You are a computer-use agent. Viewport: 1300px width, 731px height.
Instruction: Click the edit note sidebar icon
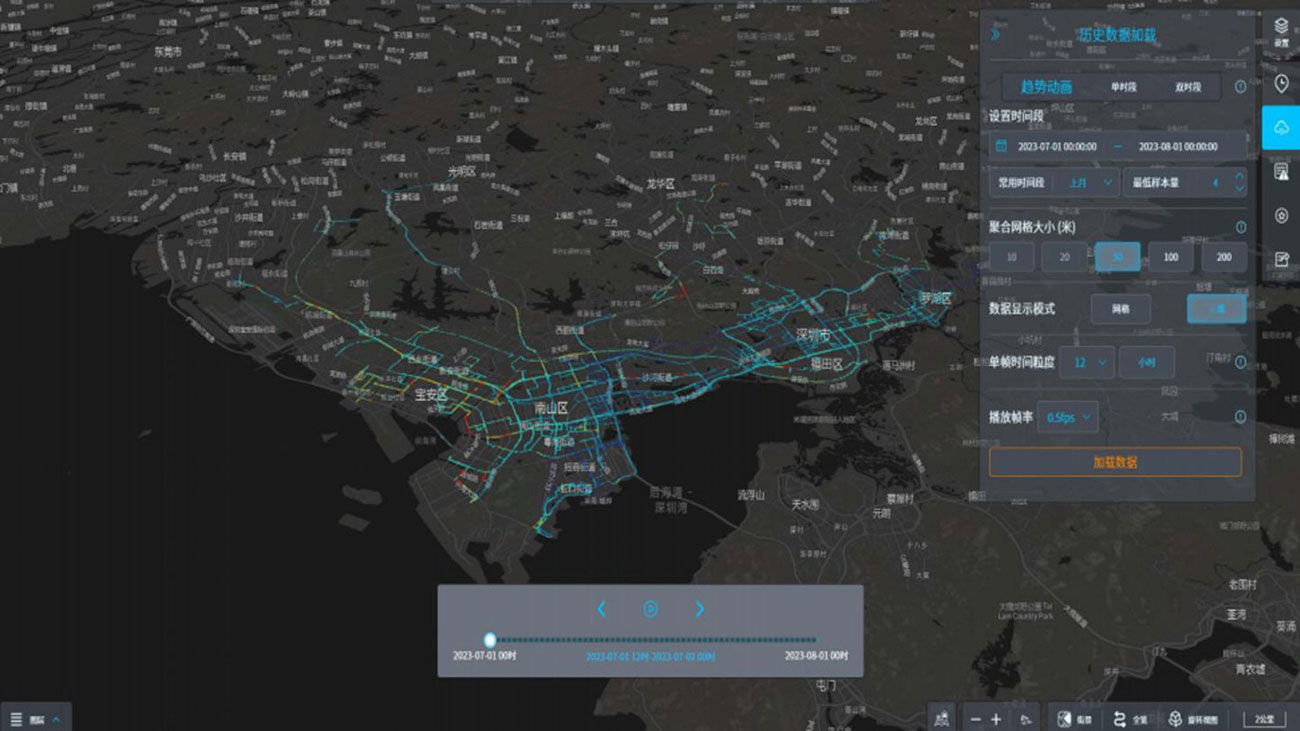click(1281, 260)
